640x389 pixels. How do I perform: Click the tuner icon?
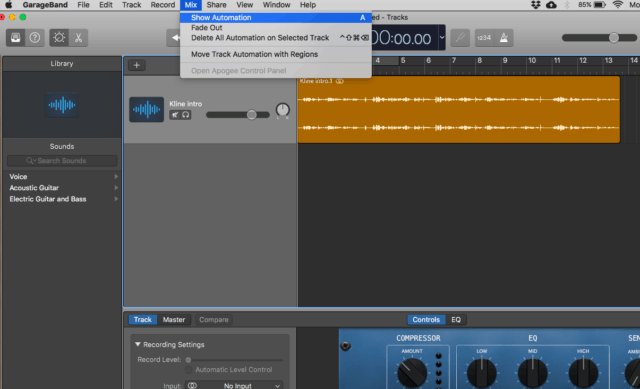click(460, 38)
